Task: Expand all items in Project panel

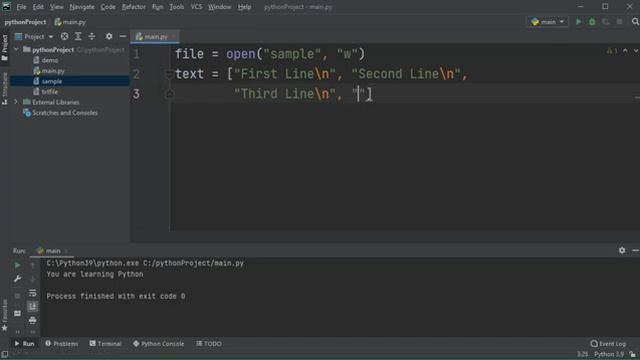Action: (x=78, y=36)
